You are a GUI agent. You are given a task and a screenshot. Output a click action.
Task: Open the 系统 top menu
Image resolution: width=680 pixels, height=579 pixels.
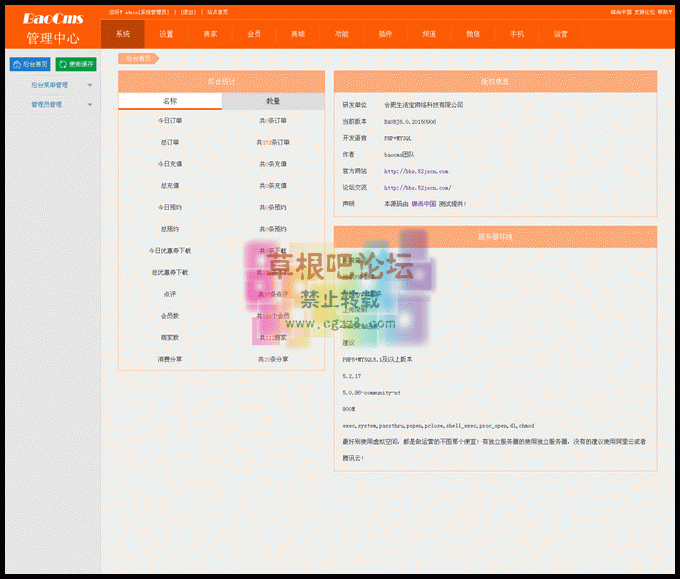pyautogui.click(x=123, y=34)
